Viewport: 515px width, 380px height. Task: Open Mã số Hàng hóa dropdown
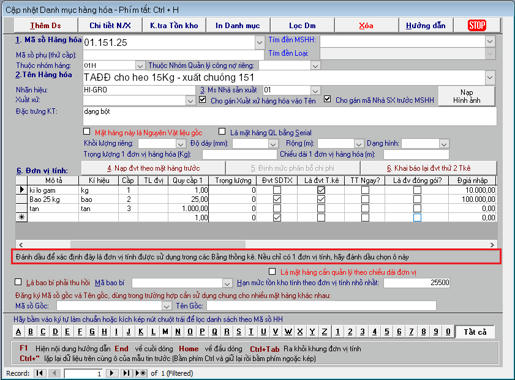[x=260, y=43]
